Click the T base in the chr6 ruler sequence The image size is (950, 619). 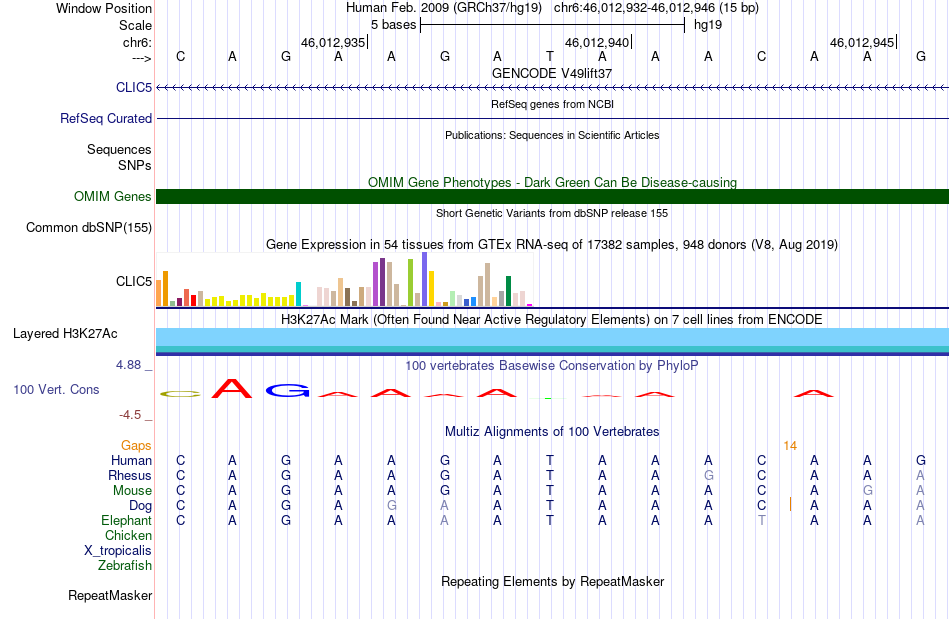[550, 56]
